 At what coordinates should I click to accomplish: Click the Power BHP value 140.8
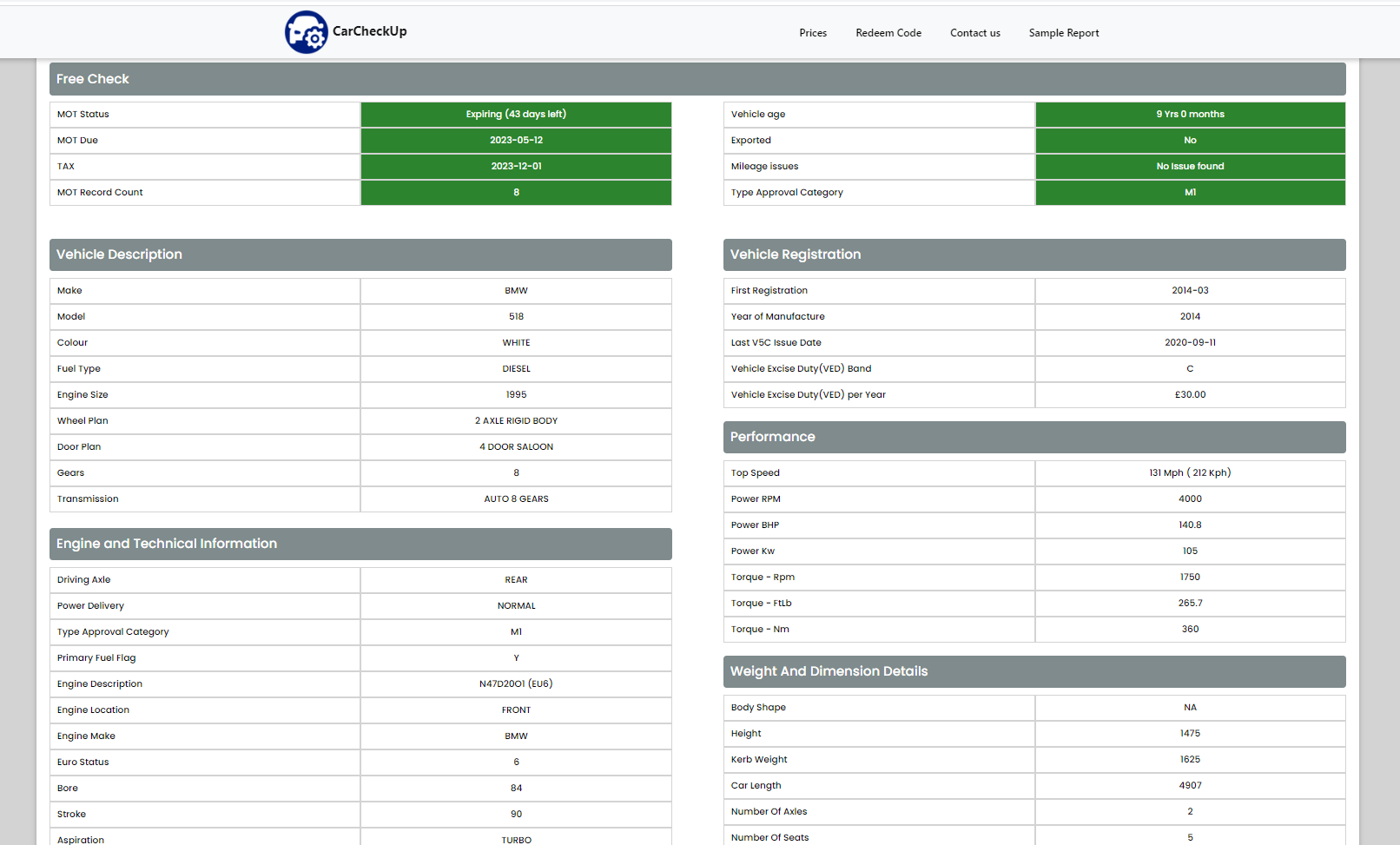(x=1190, y=525)
